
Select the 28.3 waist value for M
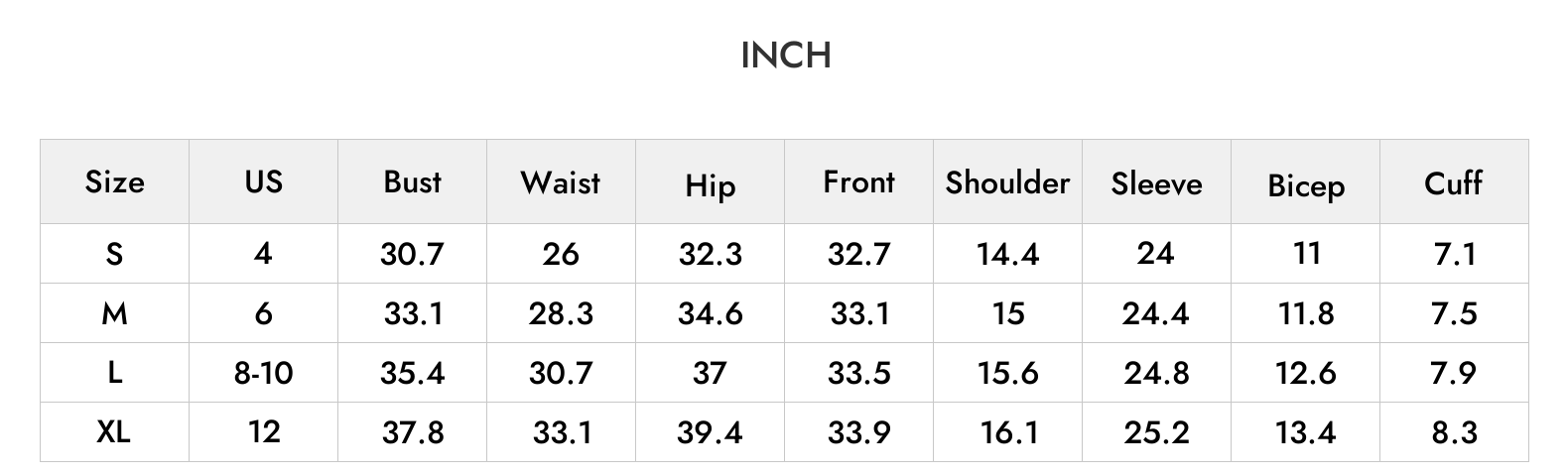[x=561, y=313]
